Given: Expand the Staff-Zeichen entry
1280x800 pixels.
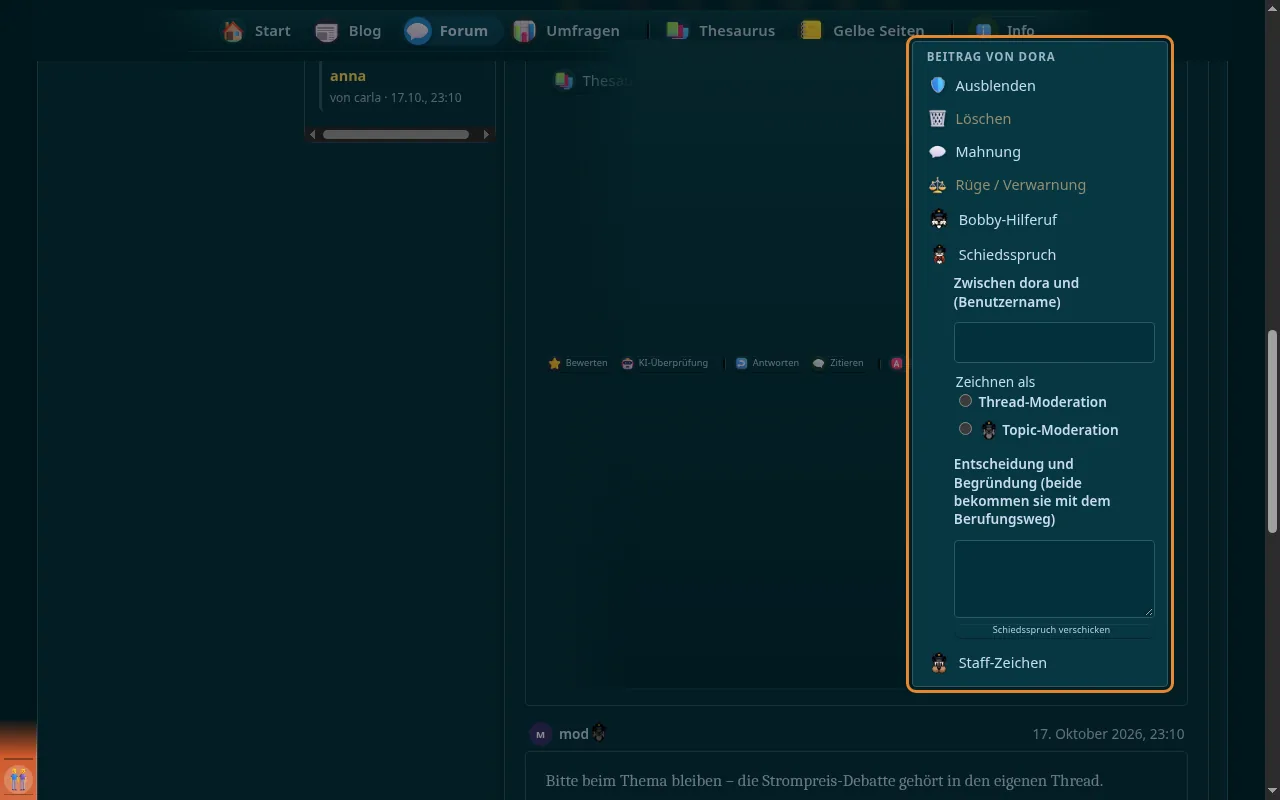Looking at the screenshot, I should coord(1040,662).
